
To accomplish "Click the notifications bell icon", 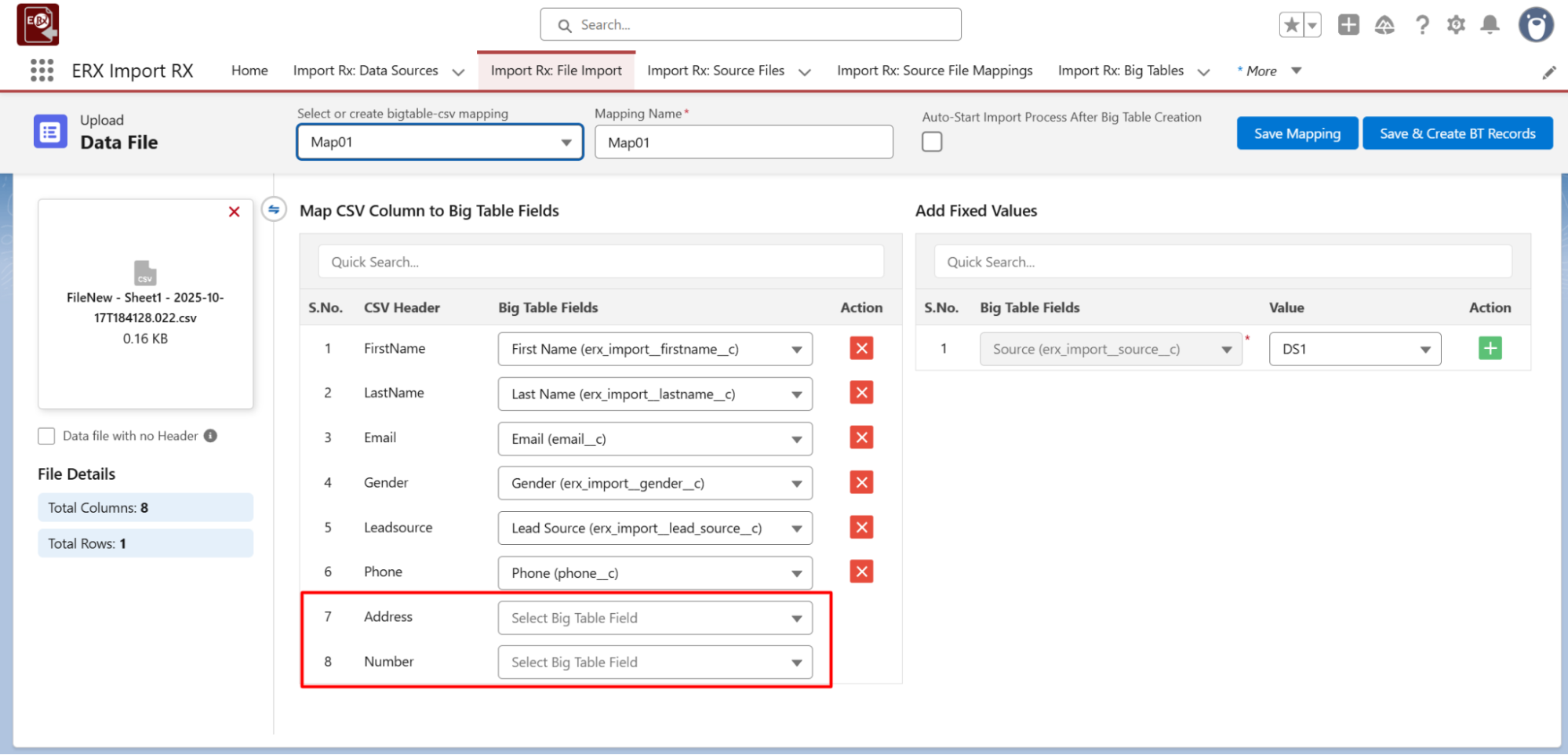I will pyautogui.click(x=1490, y=25).
